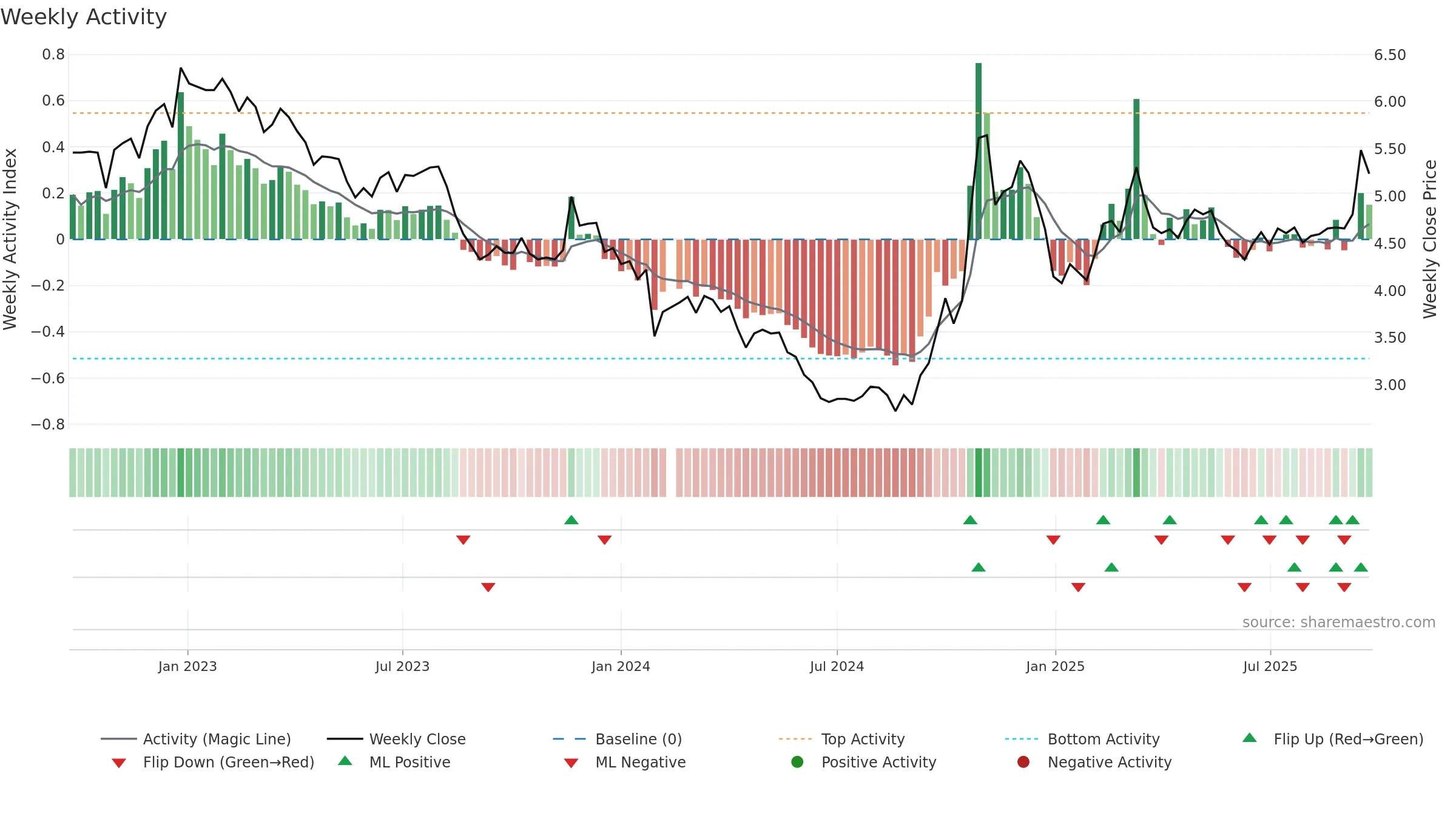Click the Weekly Activity chart title
Screen dimensions: 1456x819
pos(84,17)
